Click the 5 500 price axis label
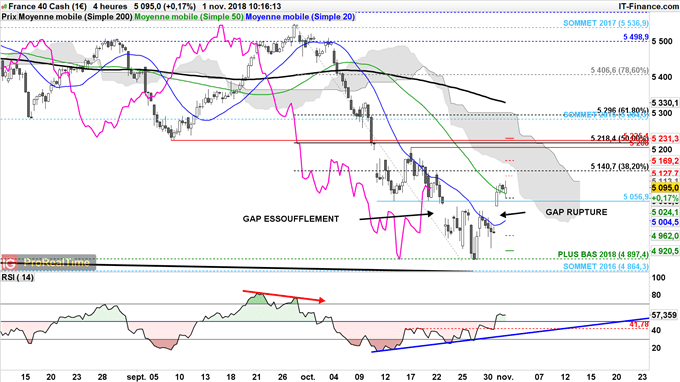Screen dimensions: 680x382 662,42
